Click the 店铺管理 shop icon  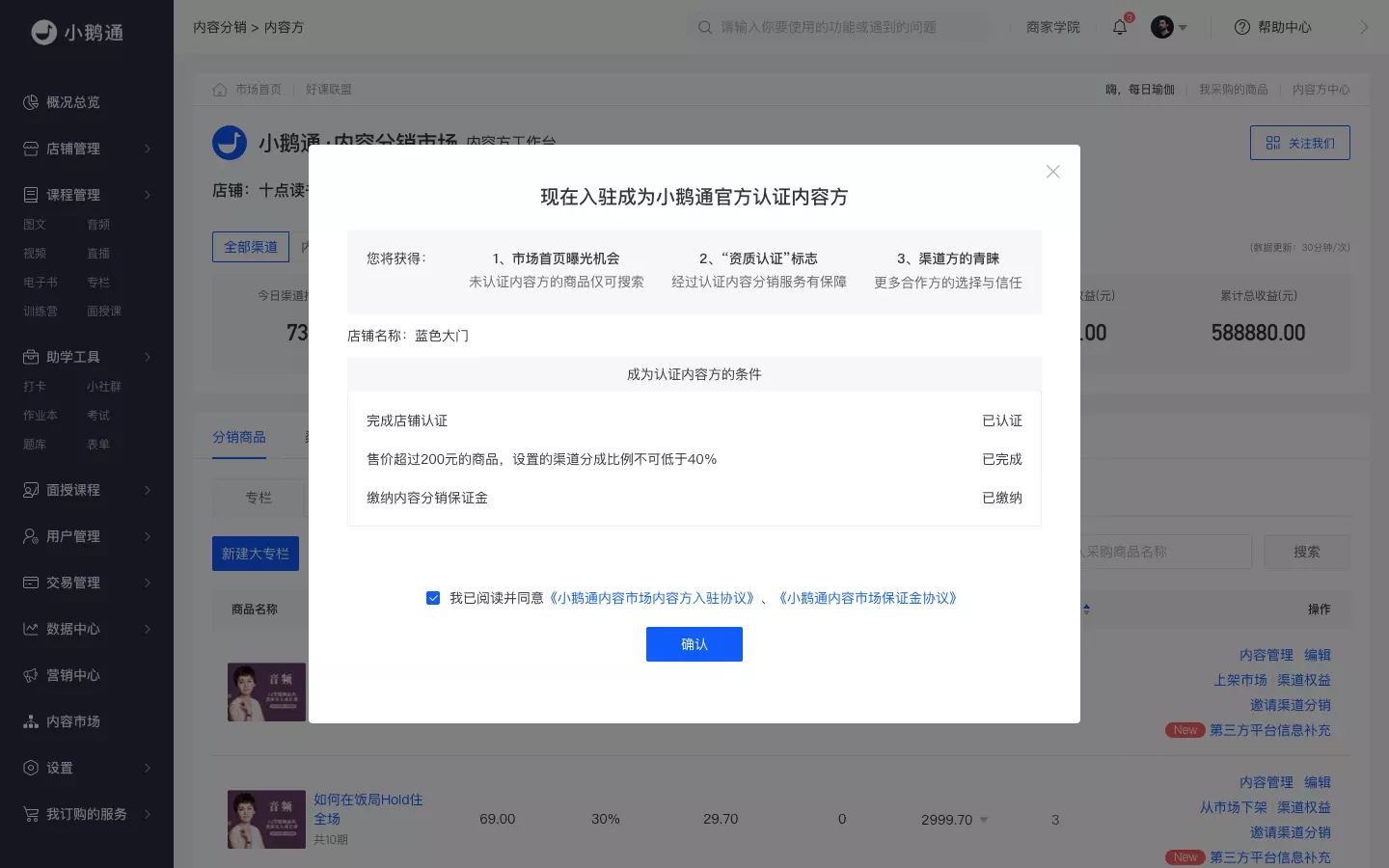point(31,149)
